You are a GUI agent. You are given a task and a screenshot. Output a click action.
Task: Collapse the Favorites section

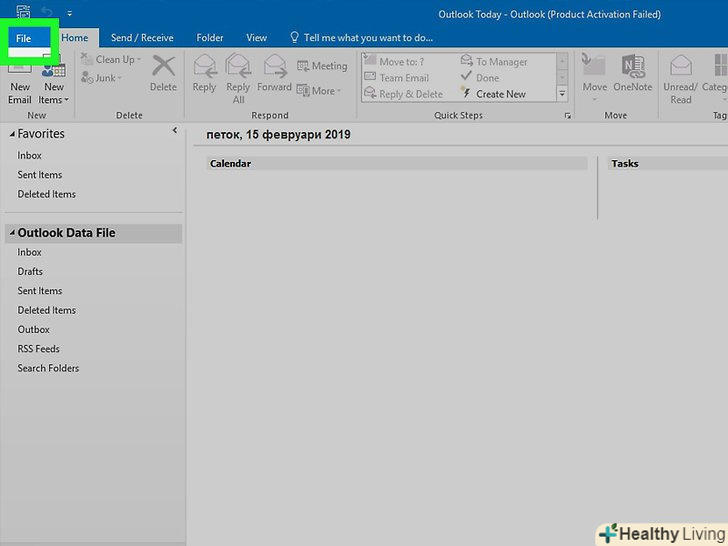[x=12, y=134]
